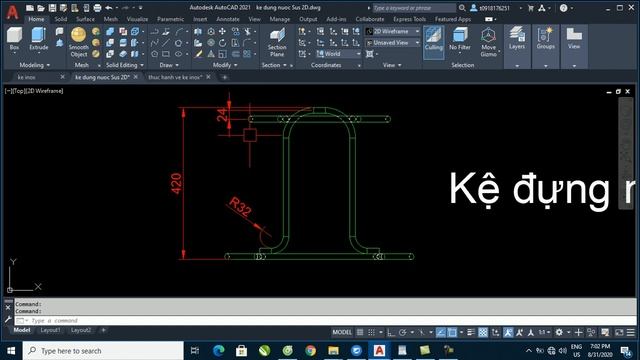The width and height of the screenshot is (640, 360).
Task: Switch to the Parametric ribbon tab
Action: click(x=170, y=19)
